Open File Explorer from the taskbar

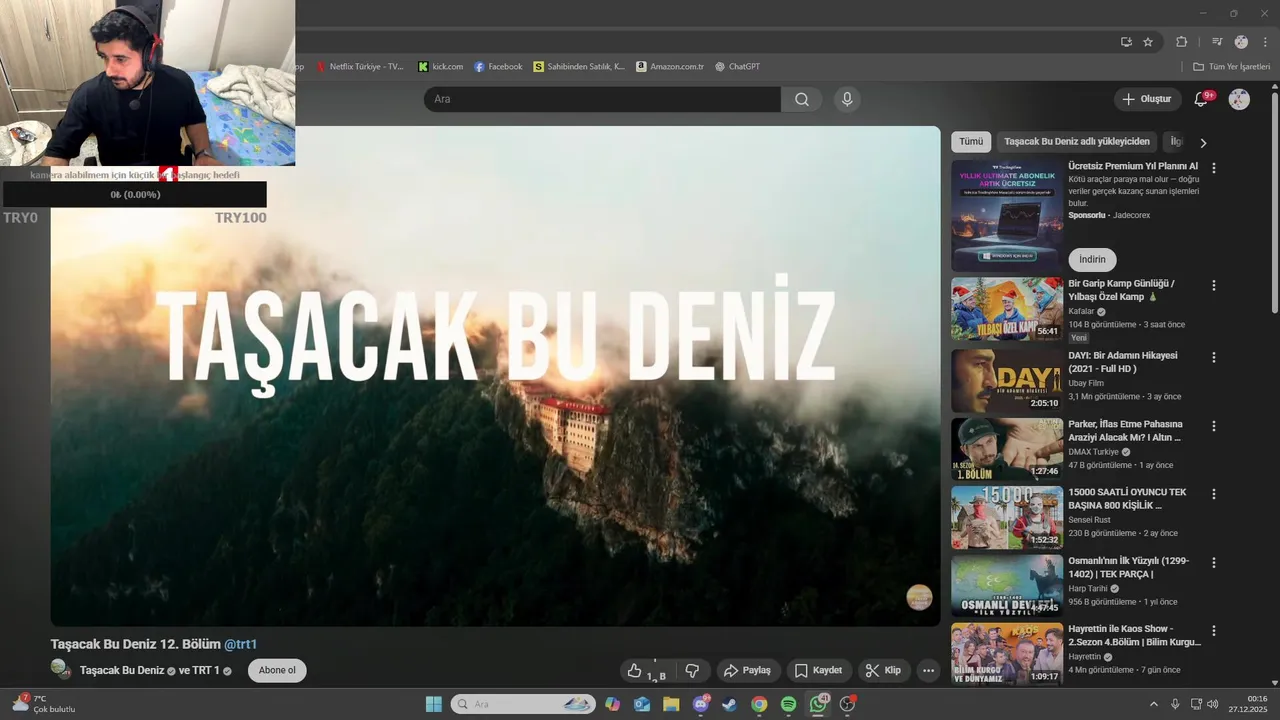(x=671, y=704)
